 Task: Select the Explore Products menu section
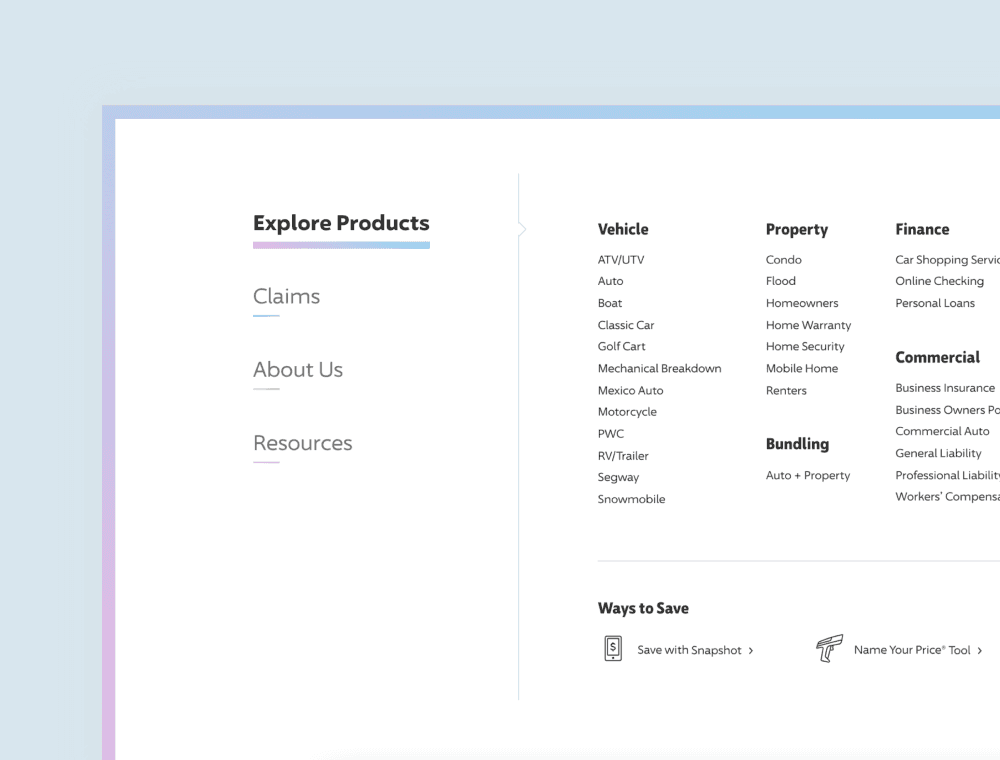click(341, 223)
